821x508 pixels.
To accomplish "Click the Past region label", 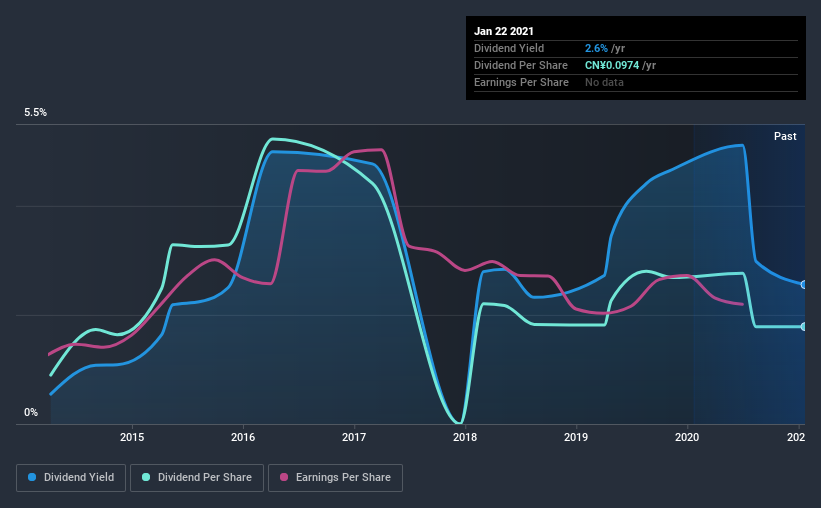I will coord(785,136).
